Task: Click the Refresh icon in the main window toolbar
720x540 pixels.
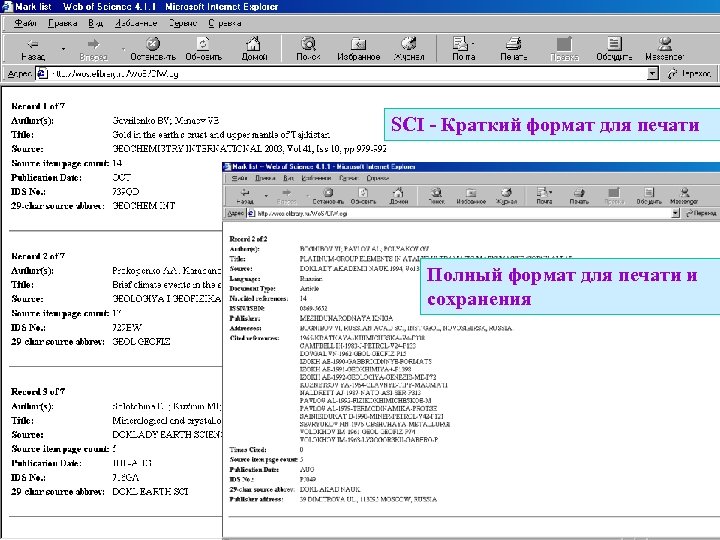Action: pos(203,44)
